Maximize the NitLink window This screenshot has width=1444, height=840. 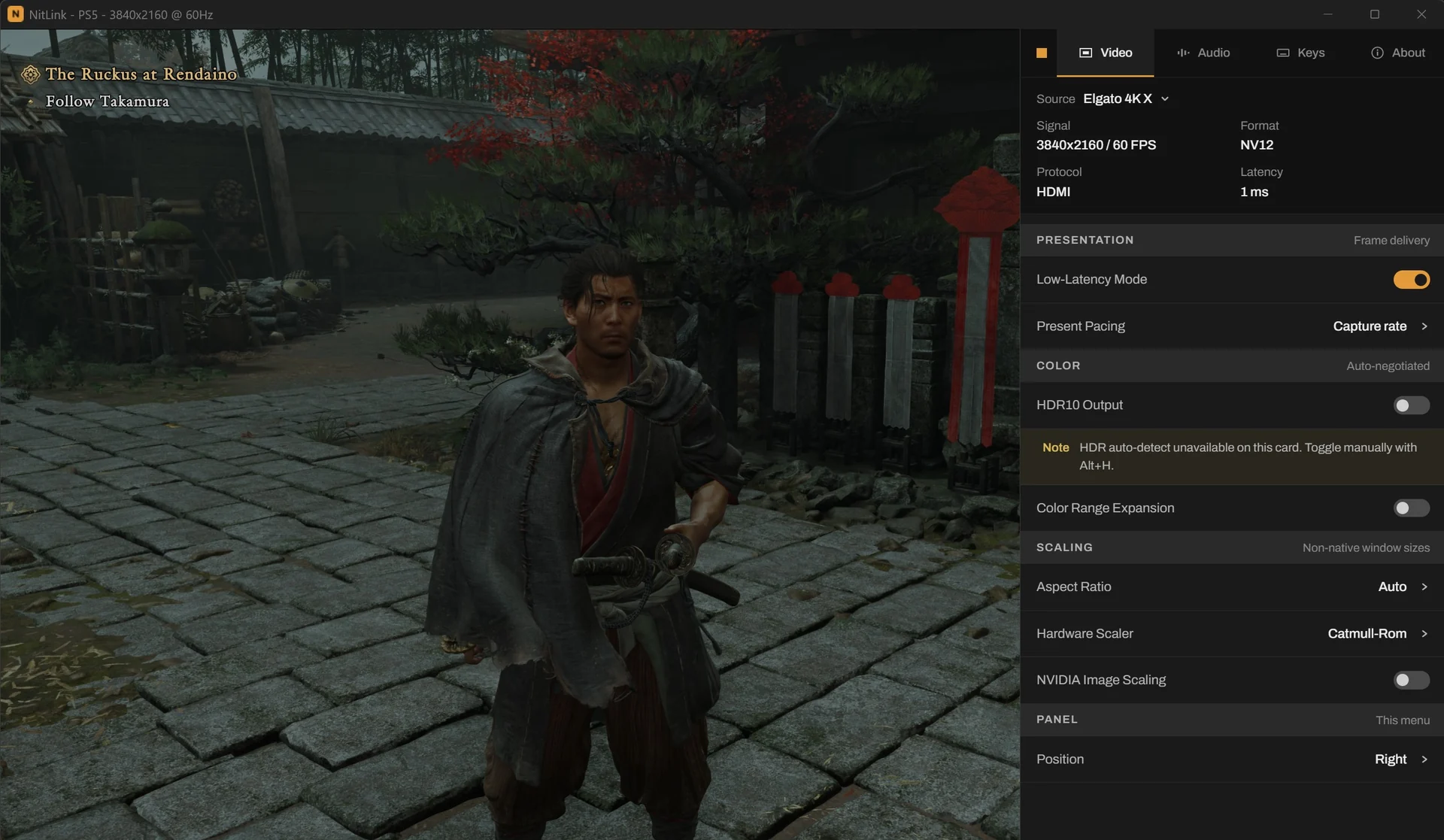click(x=1374, y=14)
